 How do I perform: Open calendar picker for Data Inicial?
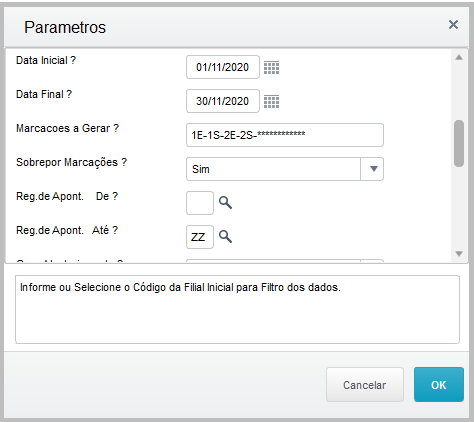point(271,68)
